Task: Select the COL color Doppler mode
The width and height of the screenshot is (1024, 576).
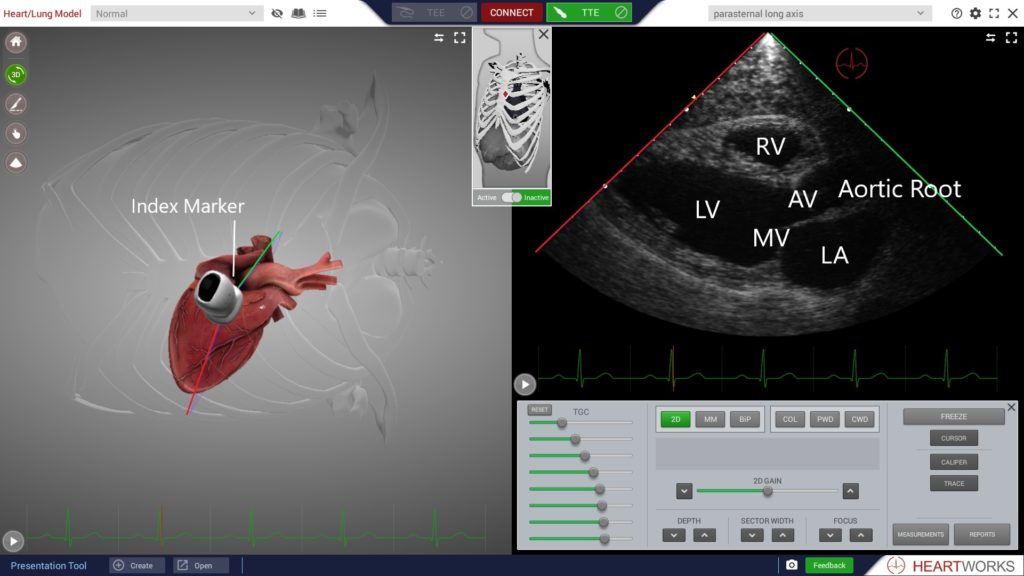Action: [x=790, y=420]
